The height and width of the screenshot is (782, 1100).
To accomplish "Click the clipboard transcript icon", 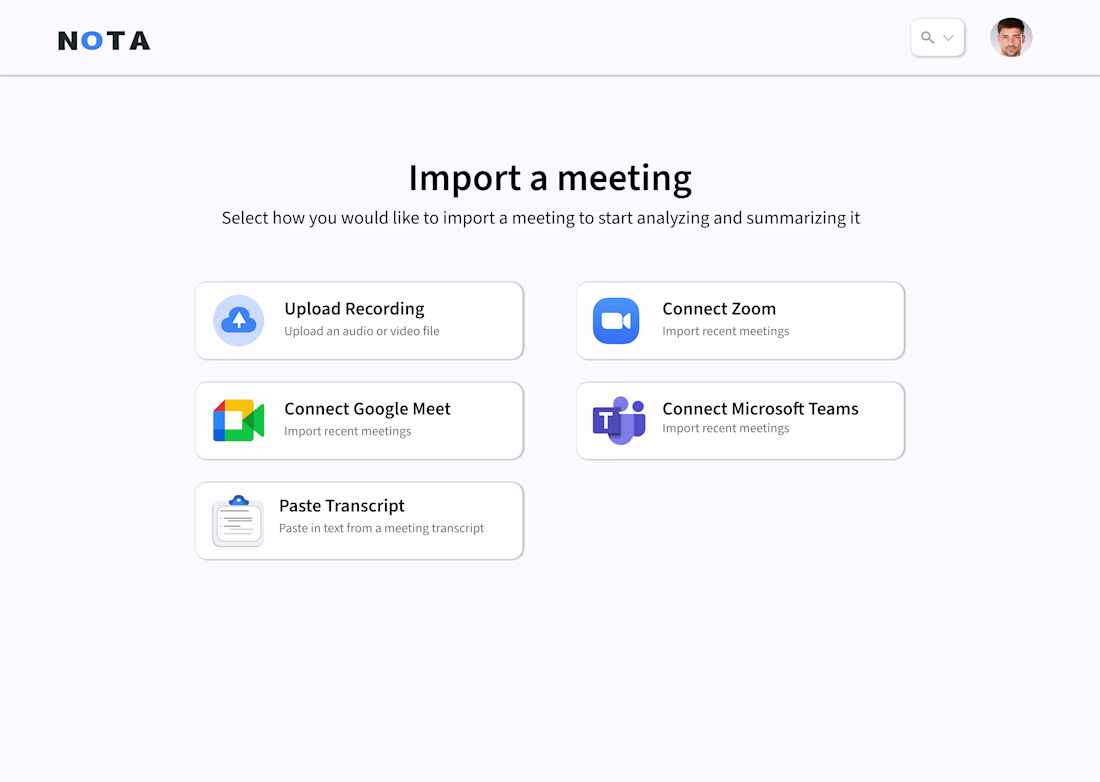I will click(x=238, y=520).
